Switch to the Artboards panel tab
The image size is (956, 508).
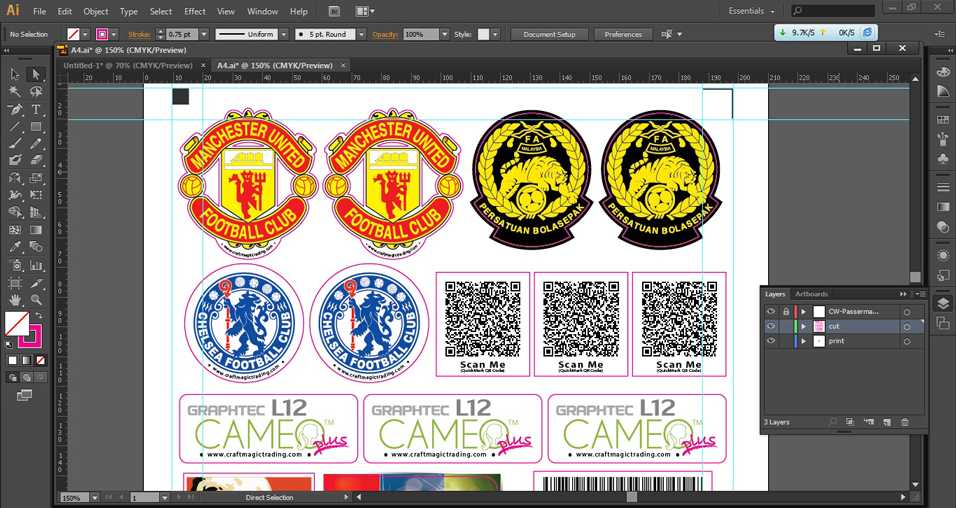812,294
